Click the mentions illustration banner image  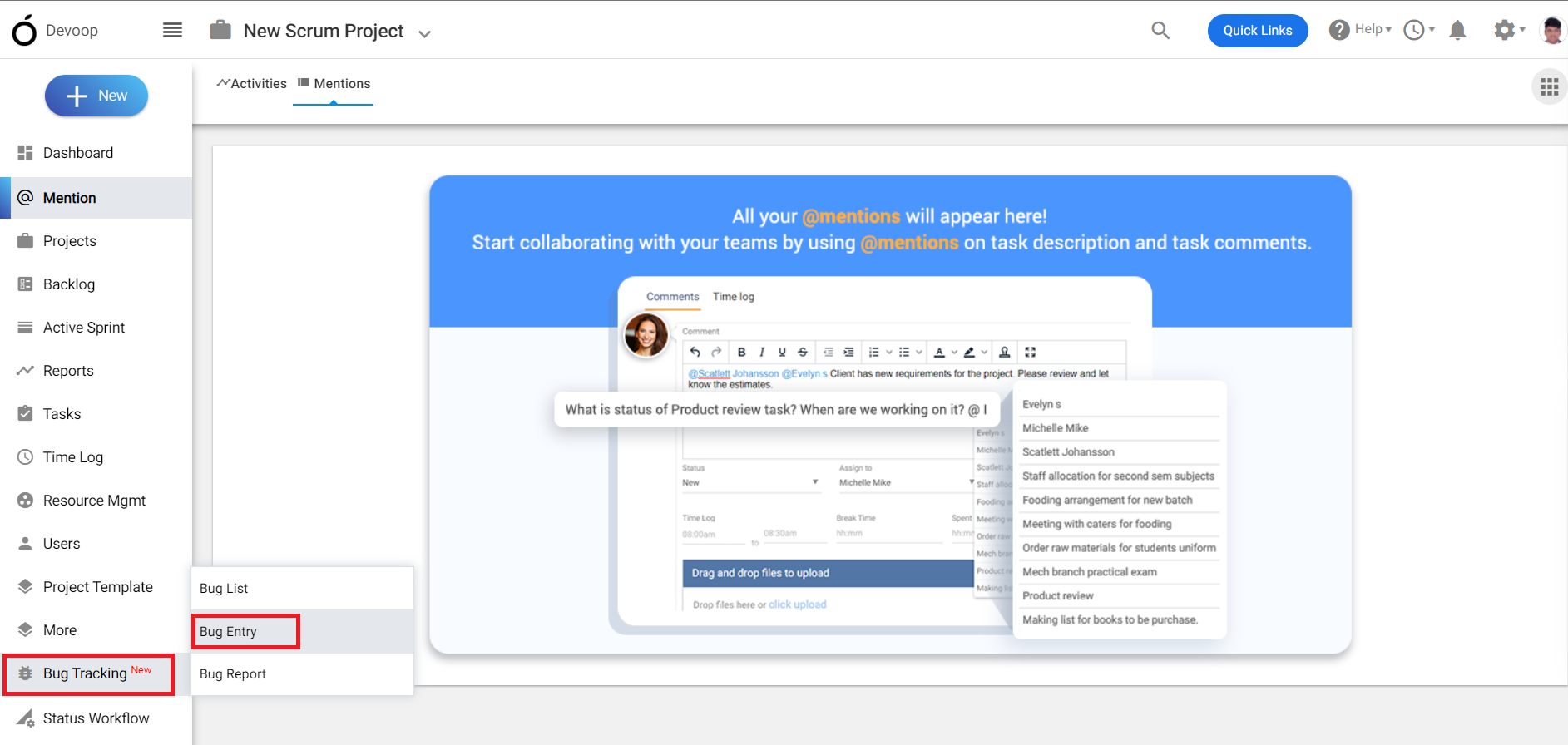pos(890,414)
